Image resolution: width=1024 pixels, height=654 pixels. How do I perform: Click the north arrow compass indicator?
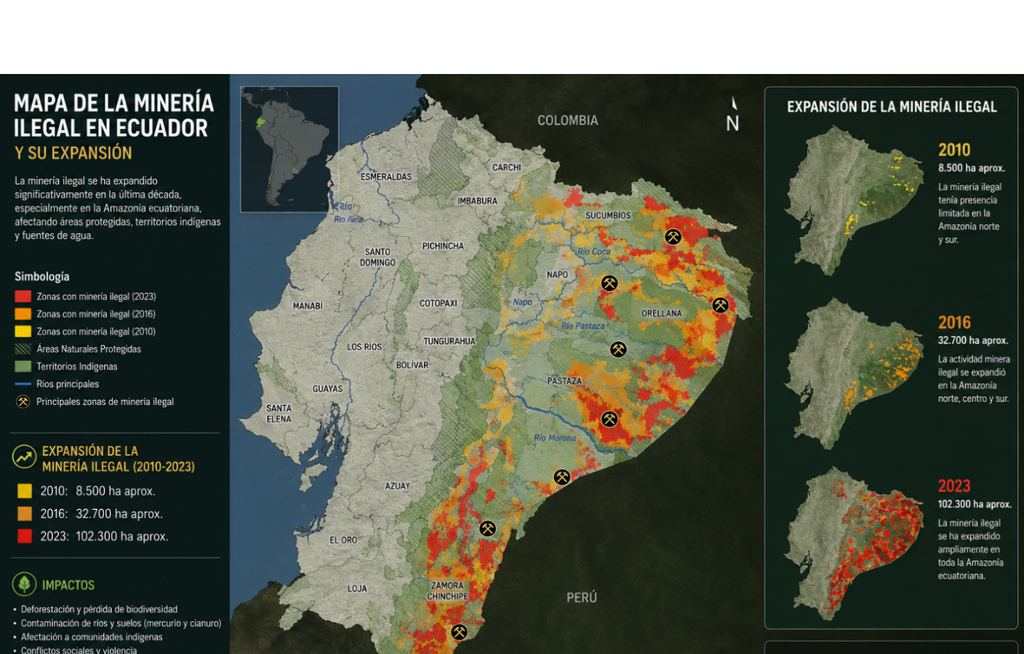733,115
